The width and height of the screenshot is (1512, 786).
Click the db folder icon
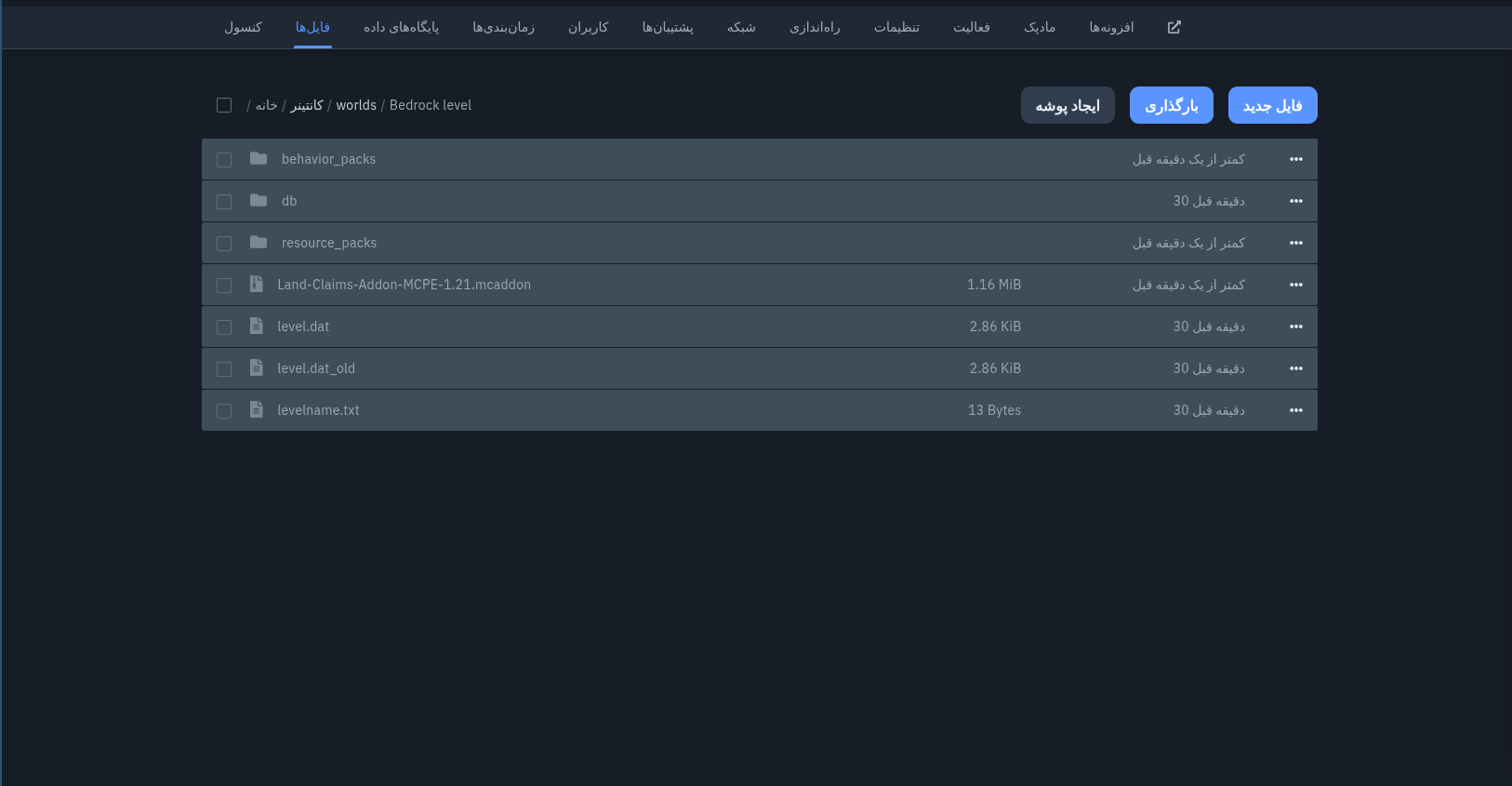(259, 201)
